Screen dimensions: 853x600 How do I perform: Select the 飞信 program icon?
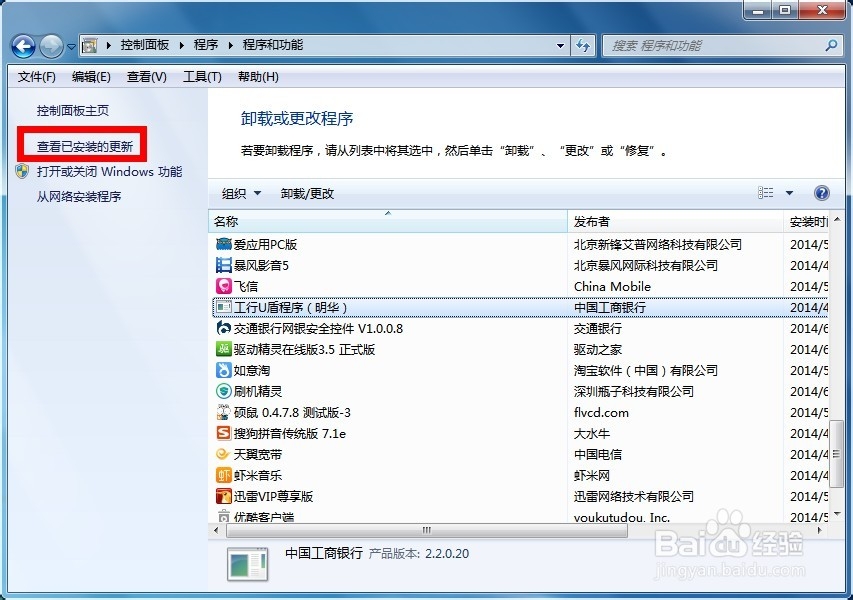click(224, 286)
